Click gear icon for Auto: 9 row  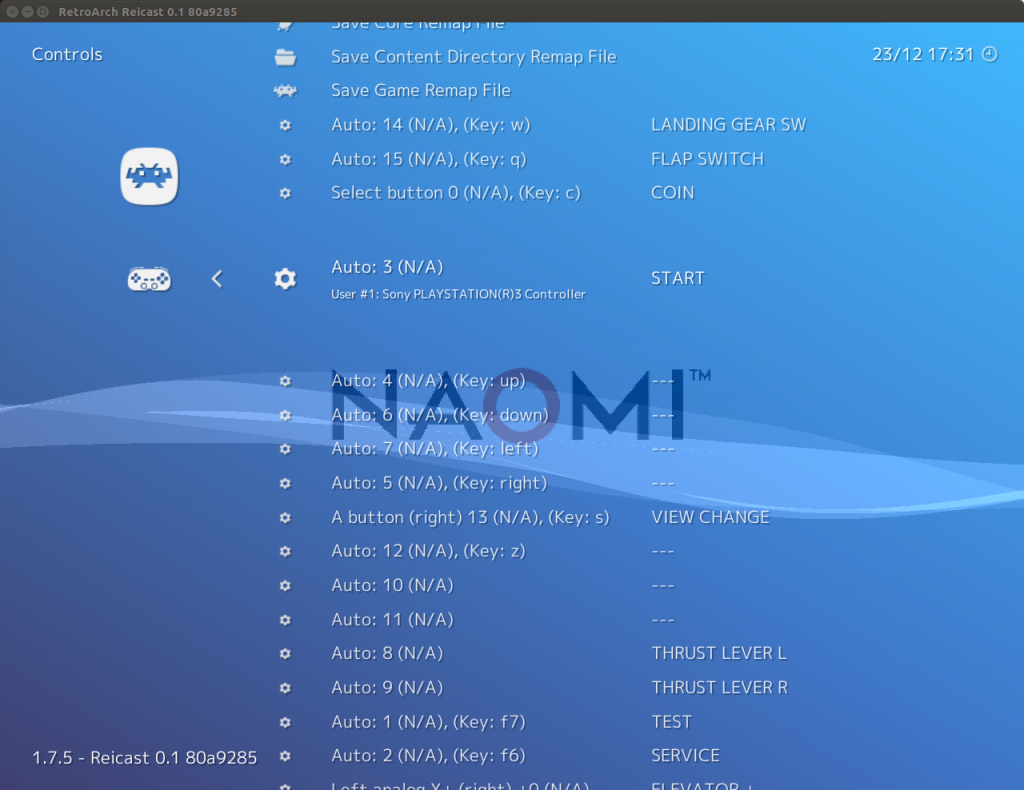(285, 688)
